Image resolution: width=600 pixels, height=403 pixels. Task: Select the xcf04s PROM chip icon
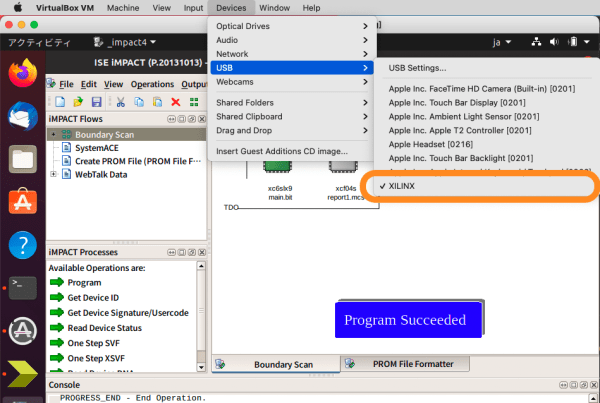coord(343,166)
